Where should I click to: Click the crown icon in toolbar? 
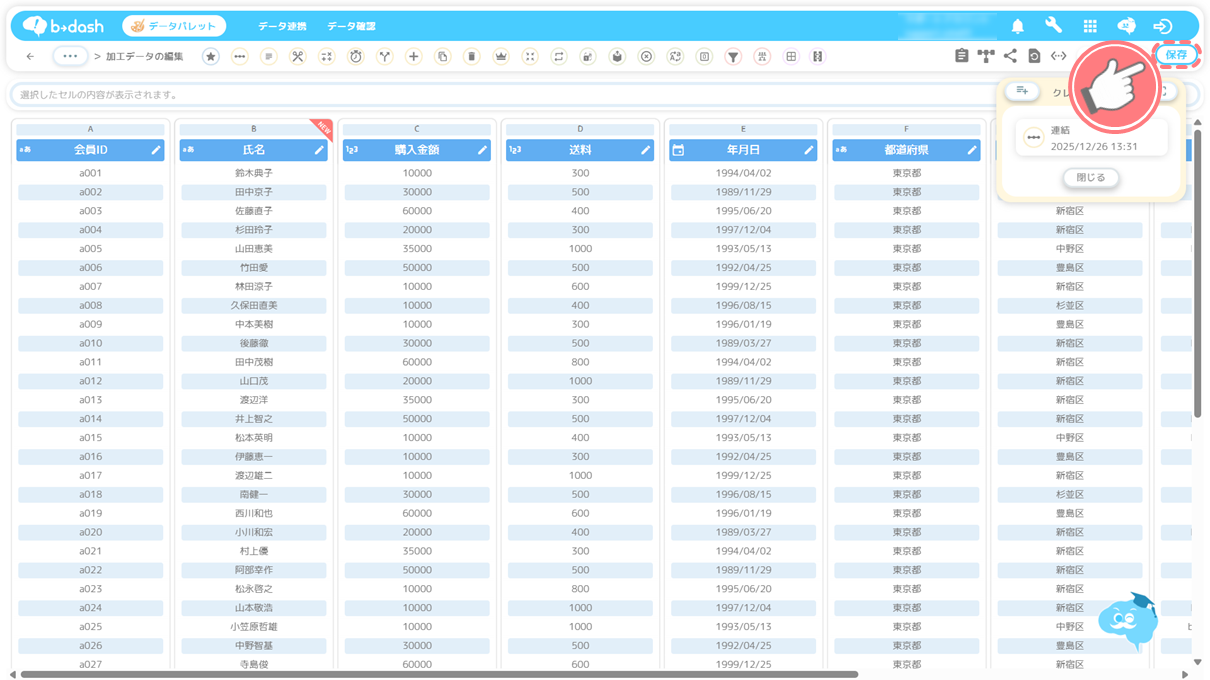[500, 57]
